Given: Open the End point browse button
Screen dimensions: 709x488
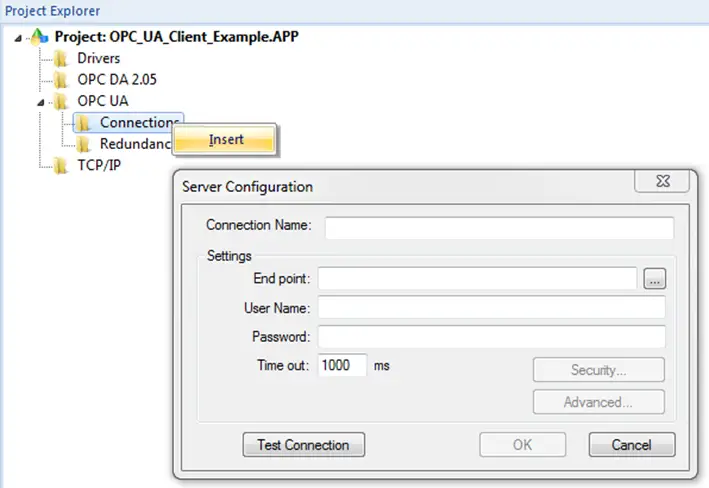Looking at the screenshot, I should [654, 279].
